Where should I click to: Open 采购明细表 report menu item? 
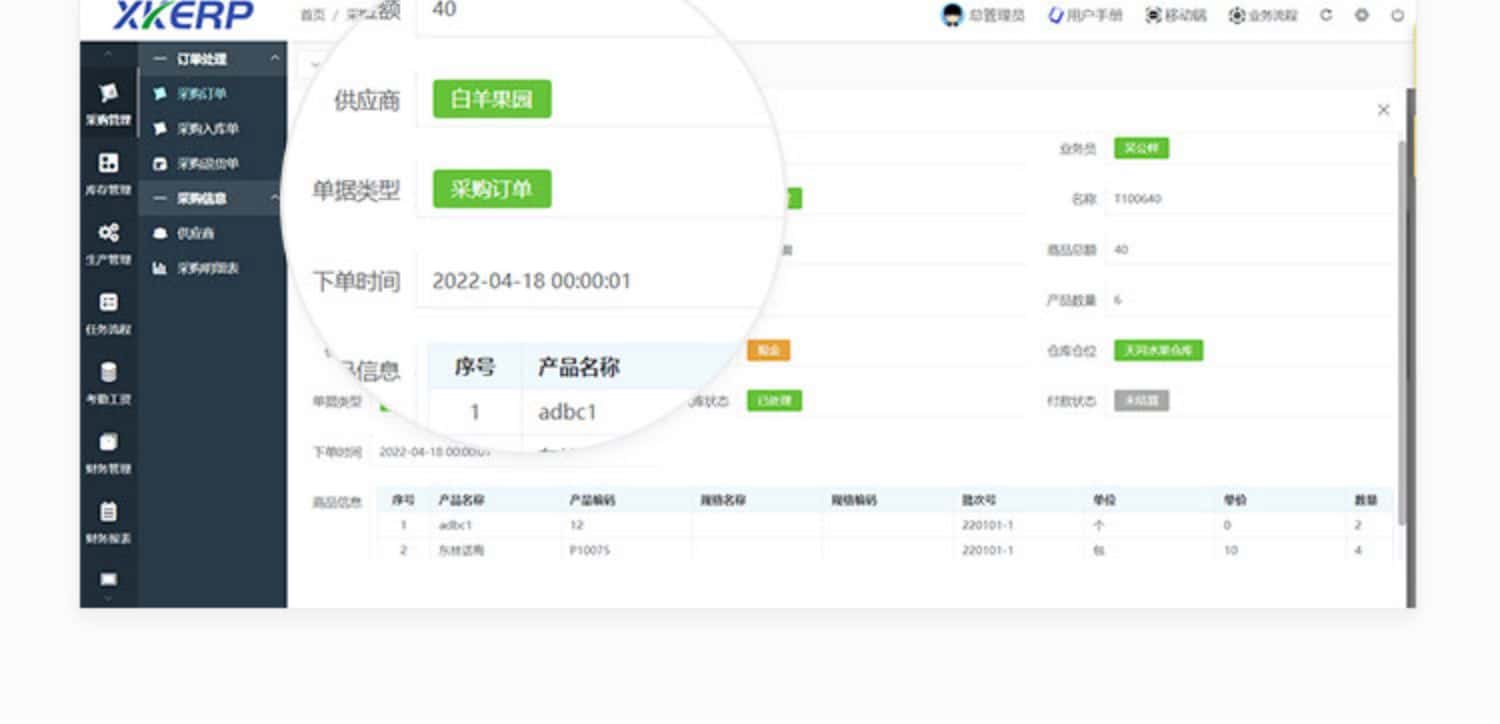(x=207, y=268)
